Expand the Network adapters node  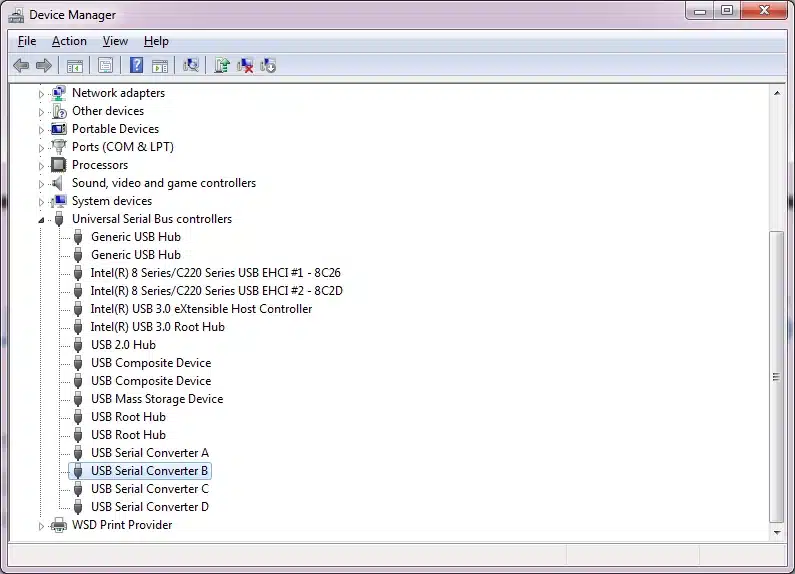(x=41, y=94)
